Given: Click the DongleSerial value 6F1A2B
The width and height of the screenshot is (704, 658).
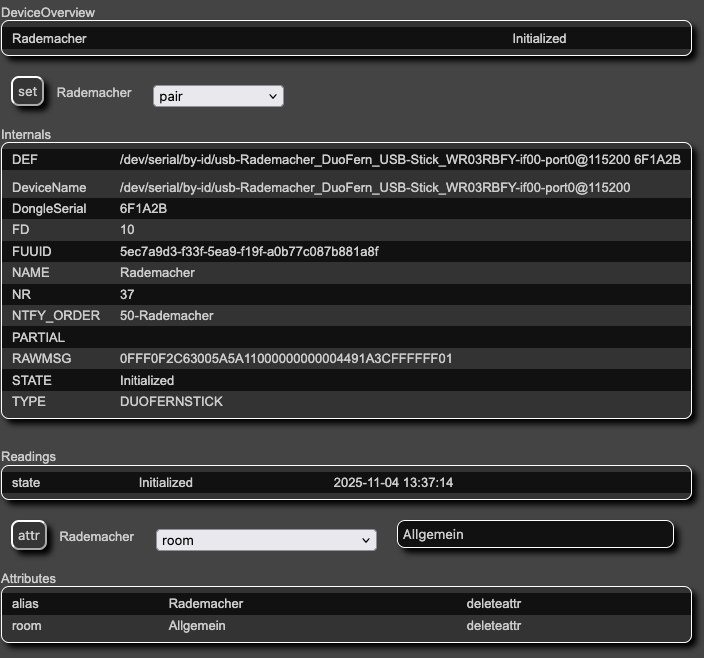Looking at the screenshot, I should click(143, 209).
